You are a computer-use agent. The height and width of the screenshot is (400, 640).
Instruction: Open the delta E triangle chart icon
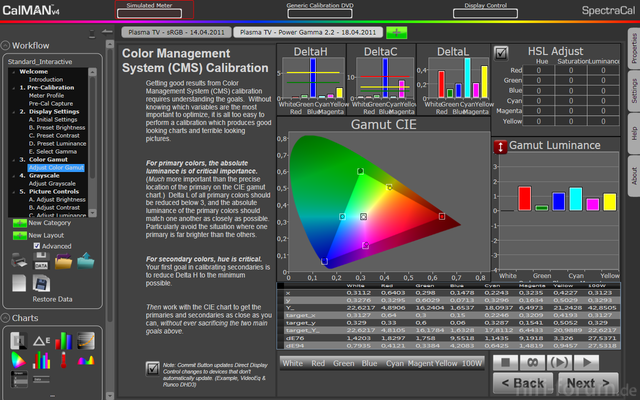tap(41, 341)
